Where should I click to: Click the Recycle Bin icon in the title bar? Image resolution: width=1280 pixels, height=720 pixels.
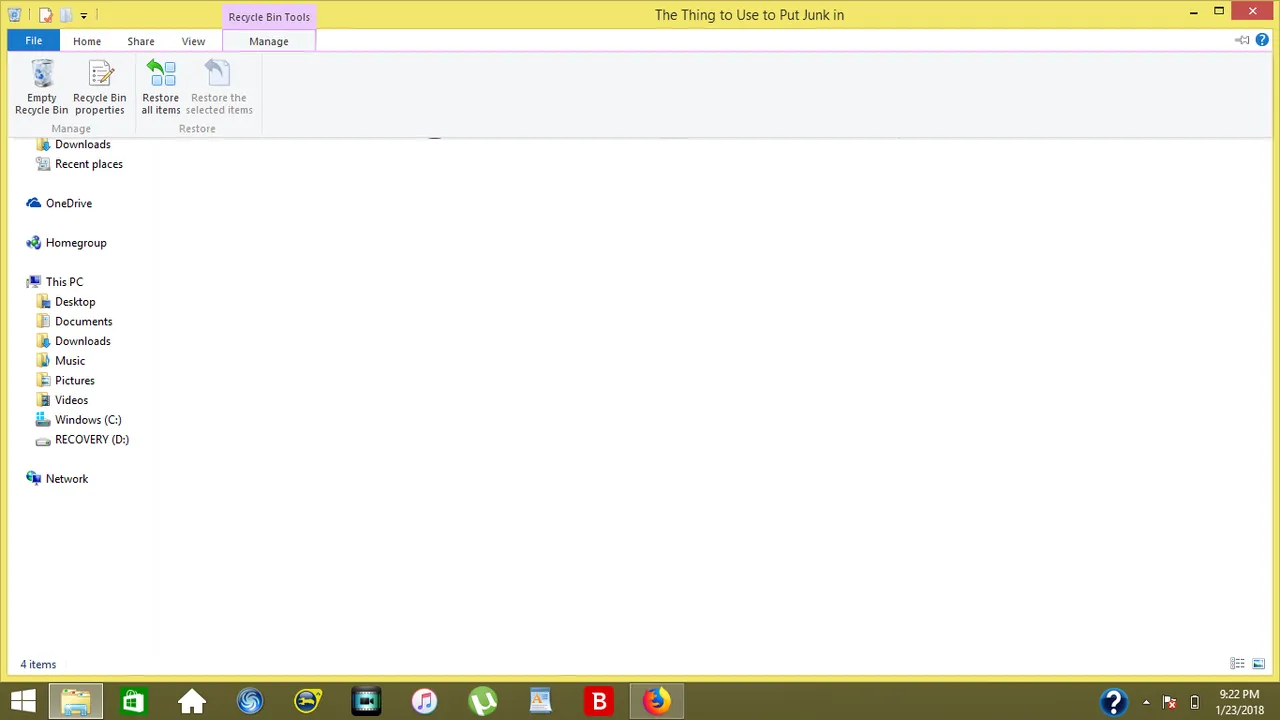click(14, 15)
